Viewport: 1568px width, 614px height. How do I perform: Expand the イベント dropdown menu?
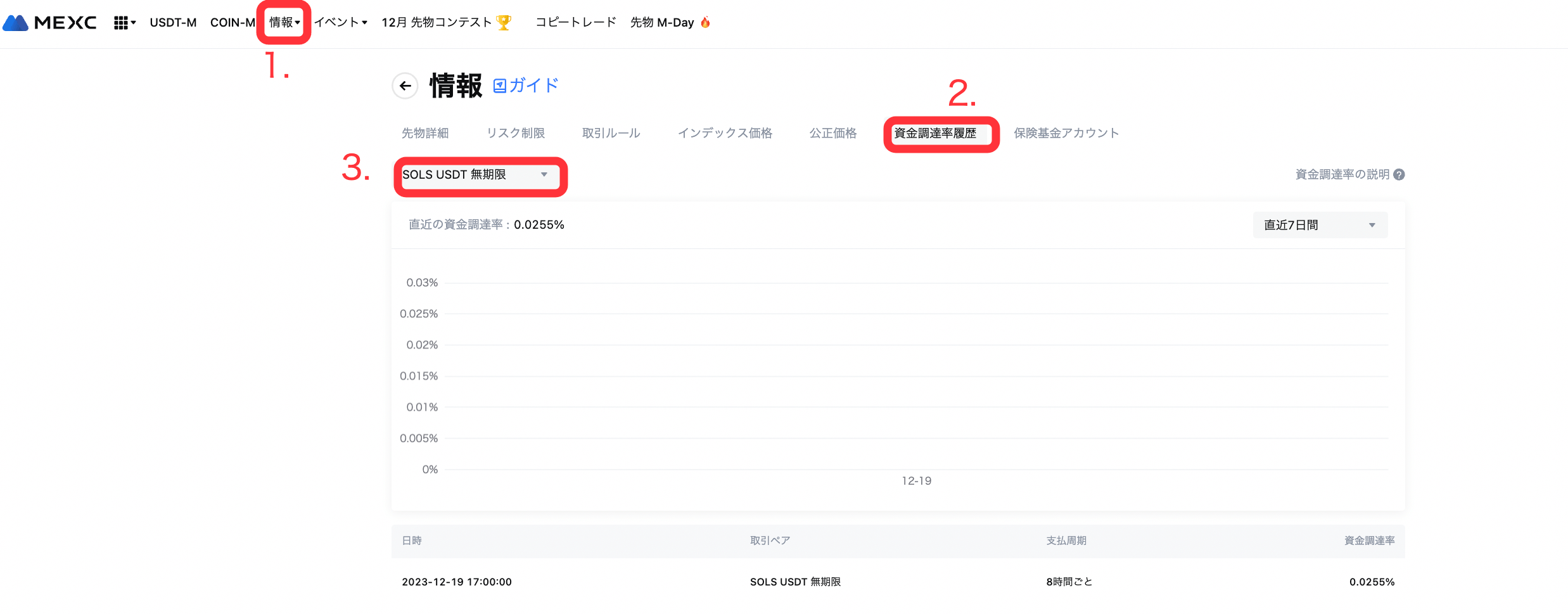(x=340, y=23)
